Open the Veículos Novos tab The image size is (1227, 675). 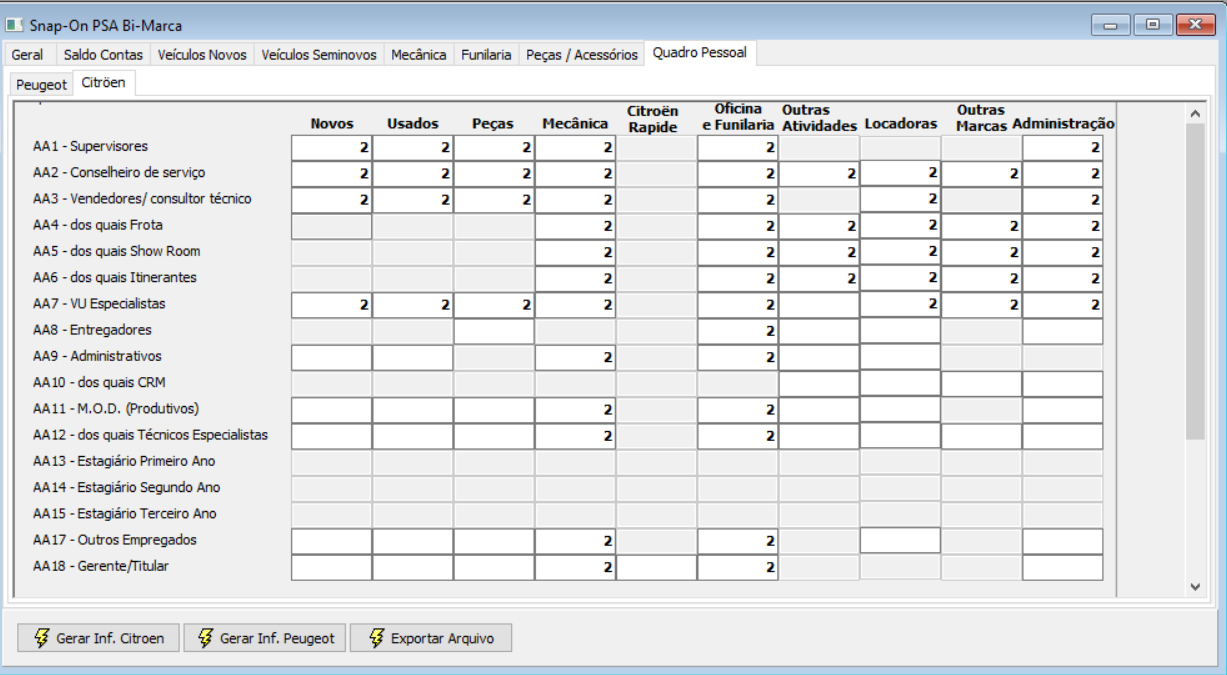pos(202,55)
